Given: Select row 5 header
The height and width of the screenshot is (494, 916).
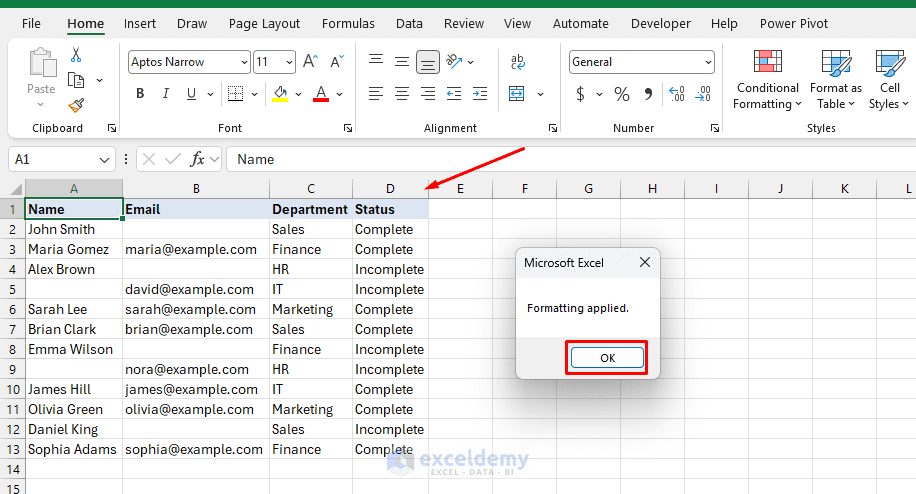Looking at the screenshot, I should click(x=12, y=290).
